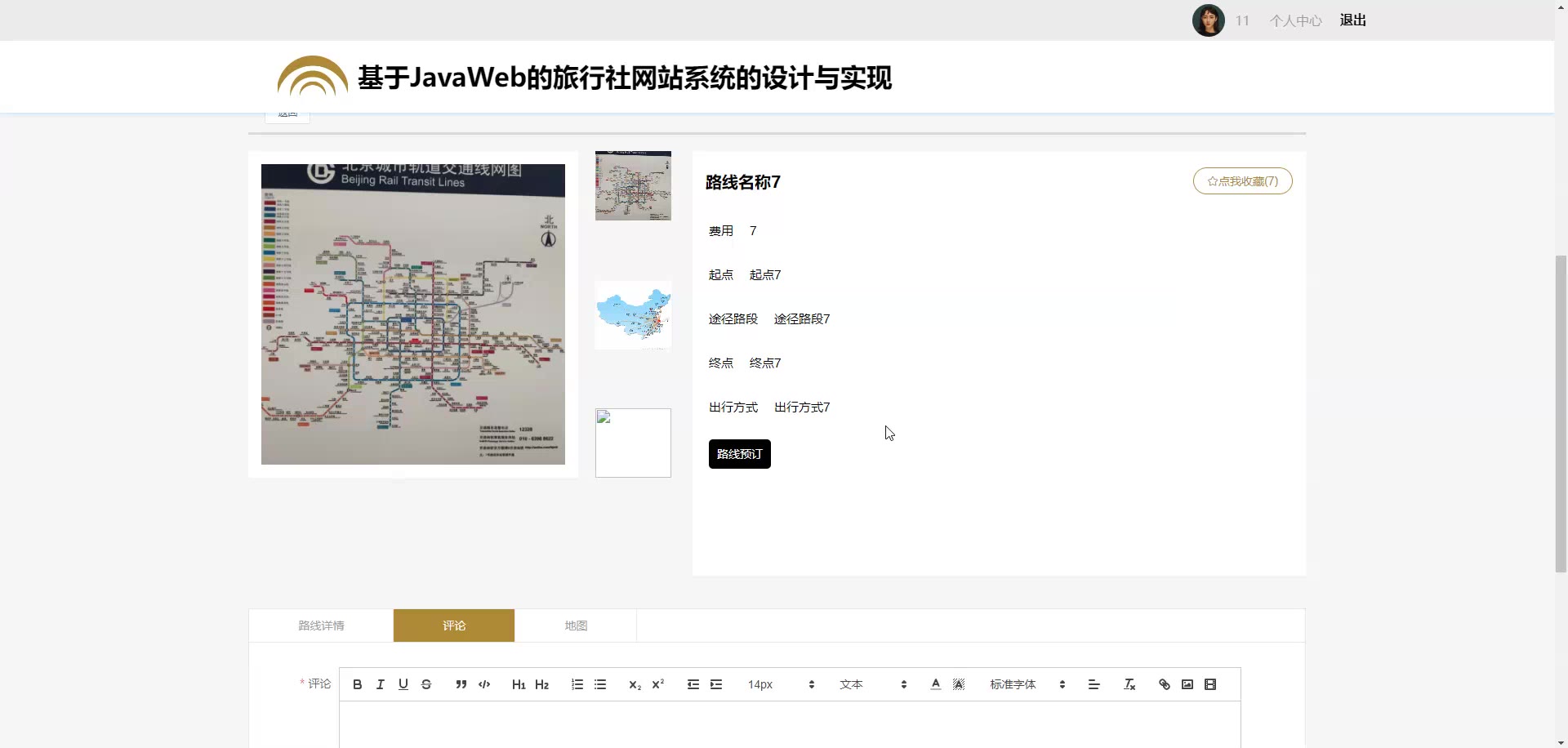1568x748 pixels.
Task: Open the text alignment options
Action: (1094, 684)
